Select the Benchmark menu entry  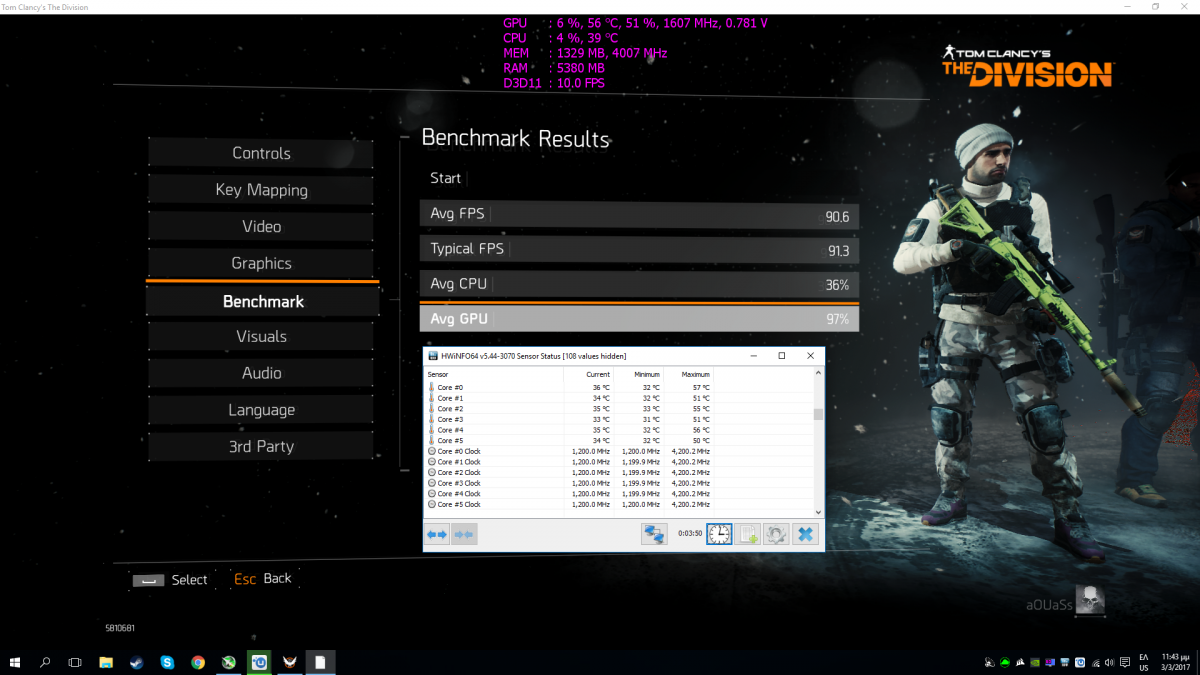tap(263, 301)
